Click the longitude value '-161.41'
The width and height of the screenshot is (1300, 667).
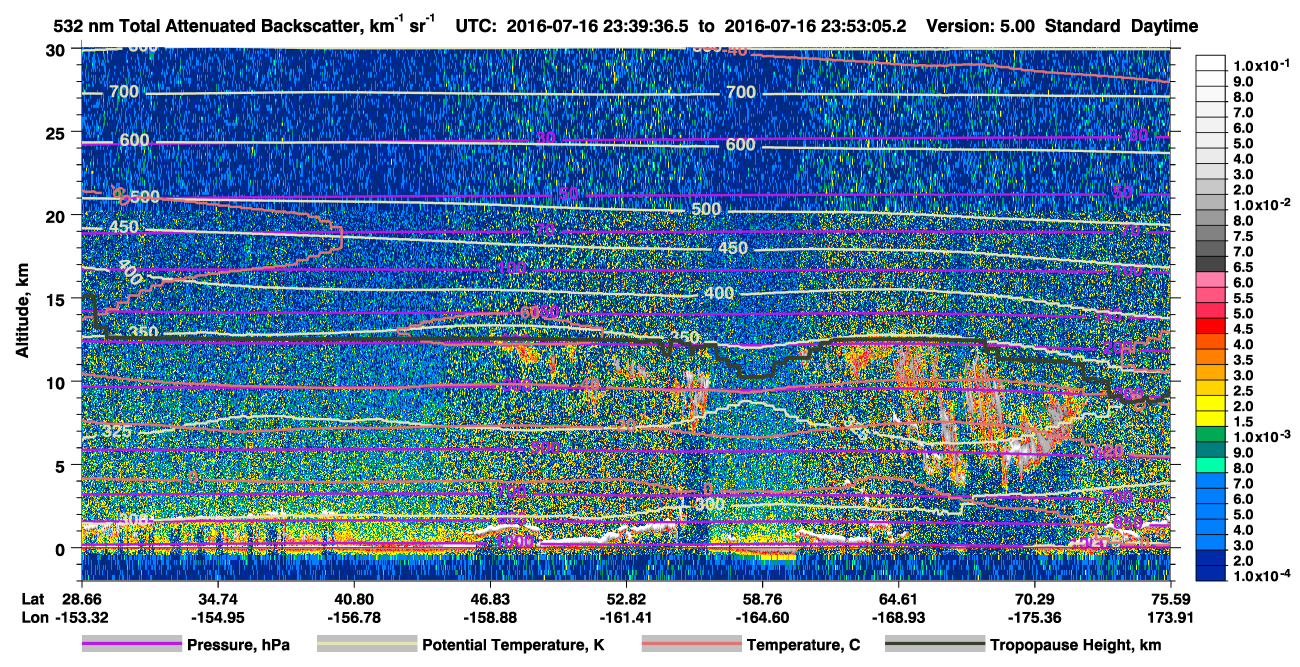pos(626,617)
